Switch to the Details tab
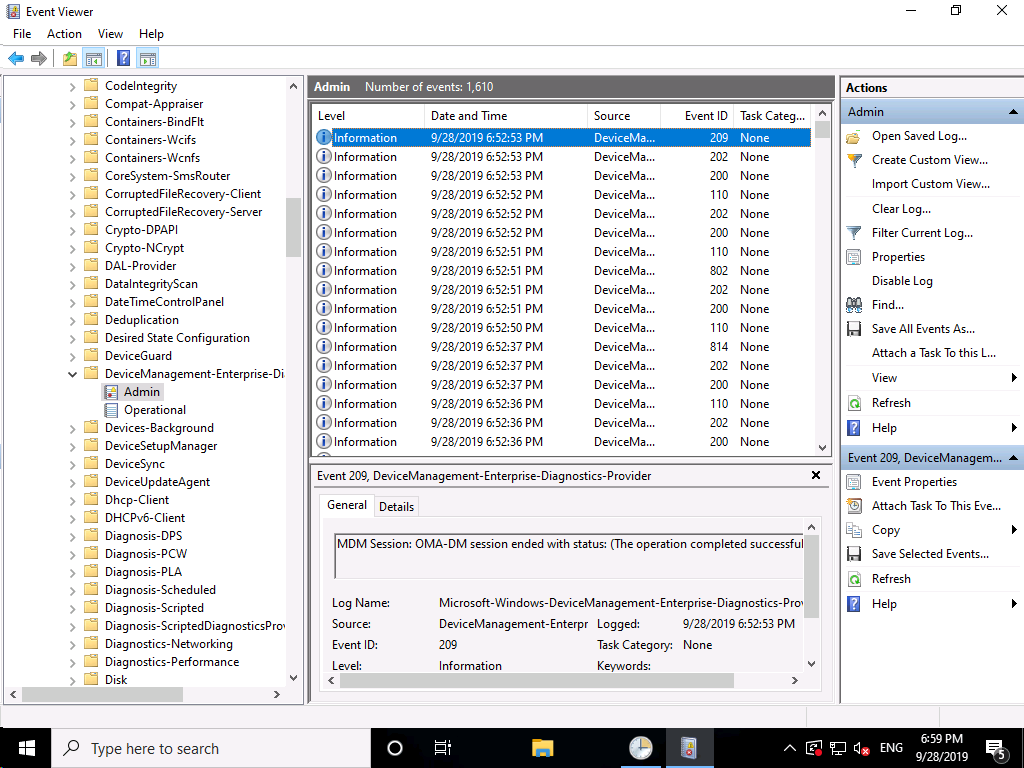Viewport: 1024px width, 768px height. tap(396, 507)
